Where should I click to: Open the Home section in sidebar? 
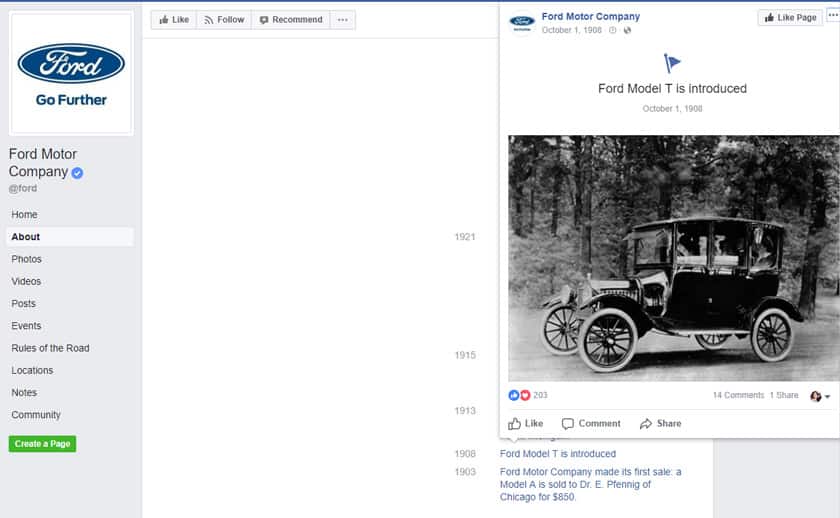[24, 214]
